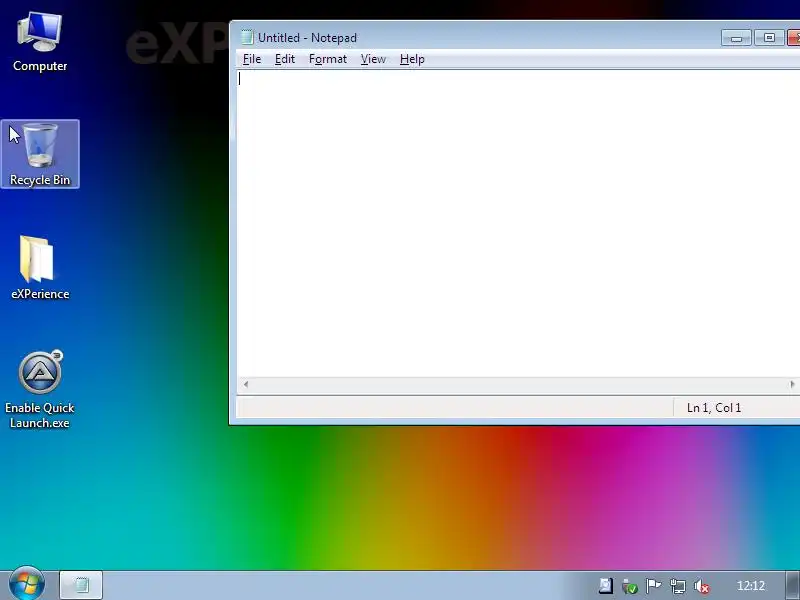Viewport: 800px width, 600px height.
Task: Click the horizontal scrollbar left arrow
Action: [246, 385]
